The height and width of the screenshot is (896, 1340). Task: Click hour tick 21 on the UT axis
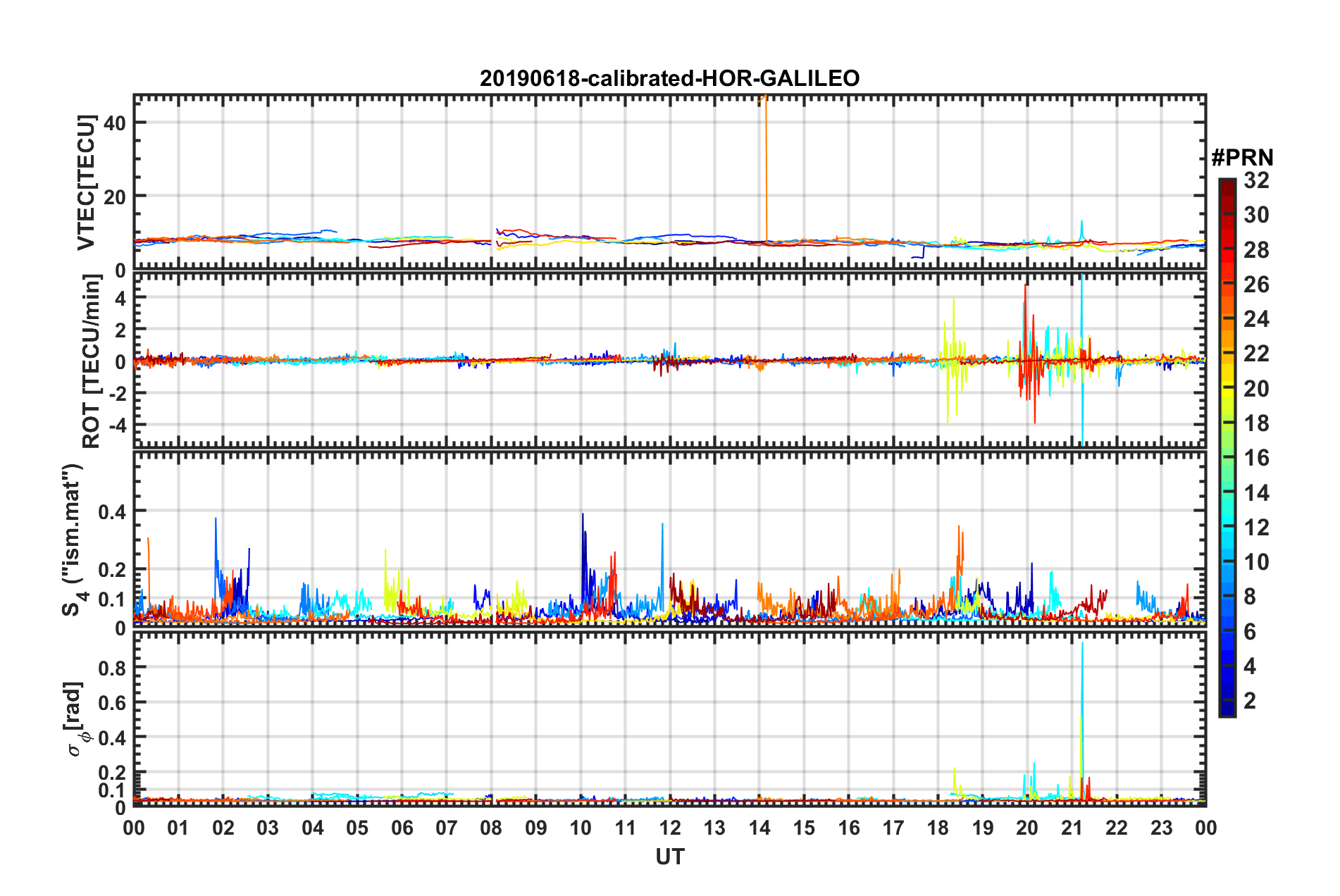tap(1072, 828)
